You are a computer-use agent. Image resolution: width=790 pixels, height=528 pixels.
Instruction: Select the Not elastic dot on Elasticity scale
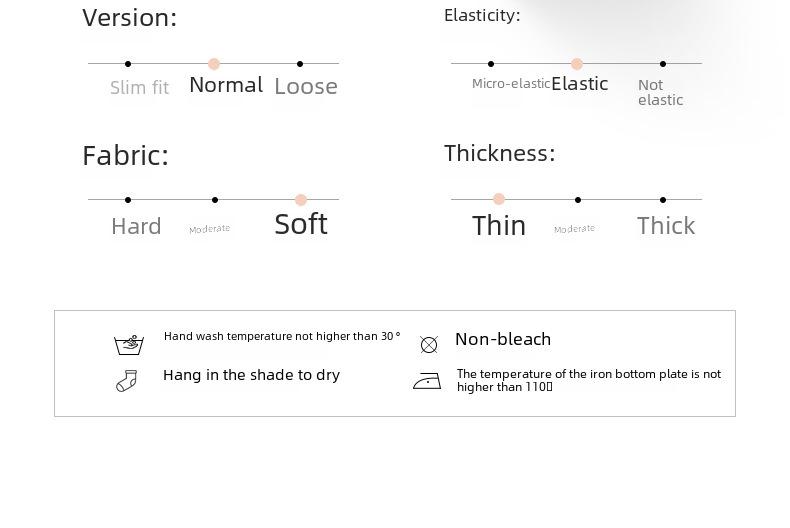pyautogui.click(x=663, y=64)
